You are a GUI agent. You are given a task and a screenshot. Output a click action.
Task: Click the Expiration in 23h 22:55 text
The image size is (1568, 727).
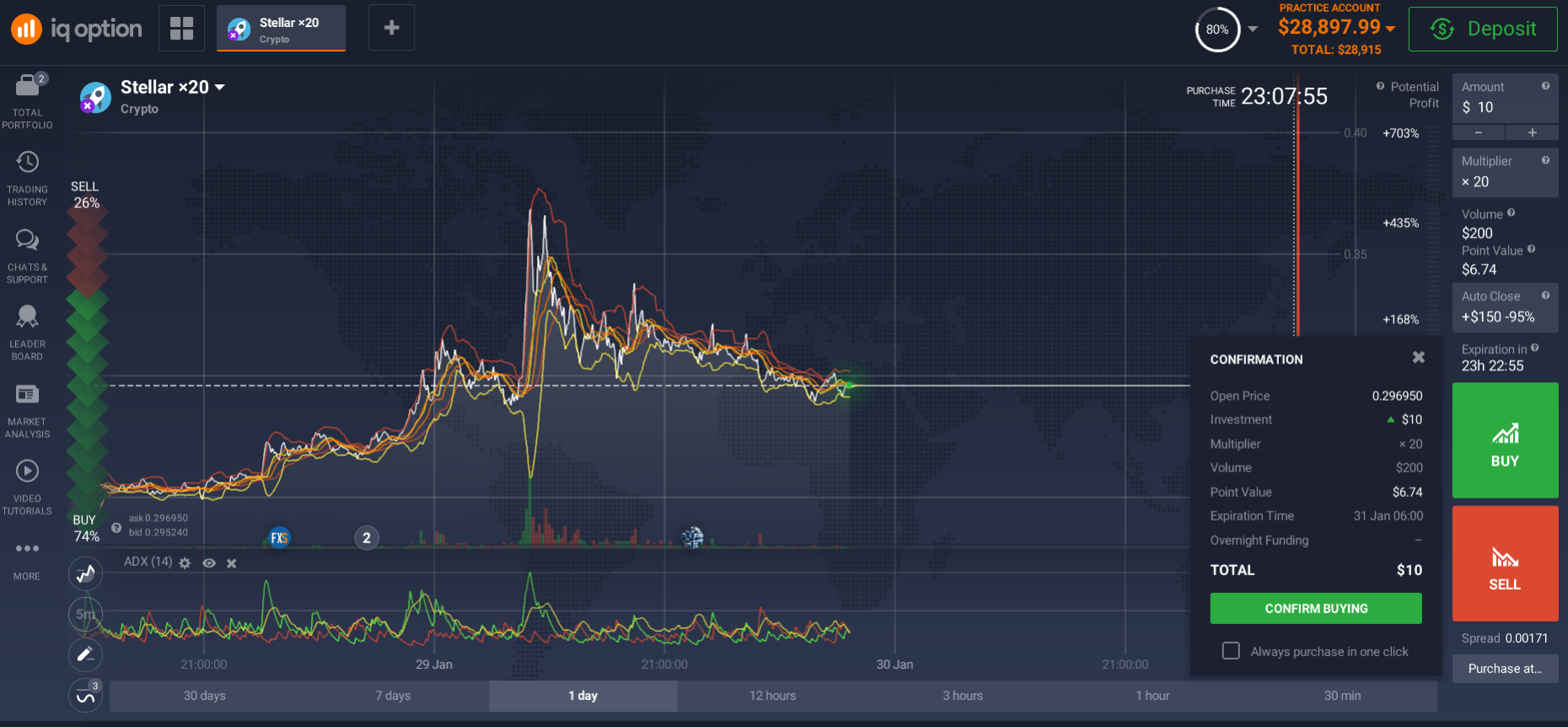(x=1500, y=358)
